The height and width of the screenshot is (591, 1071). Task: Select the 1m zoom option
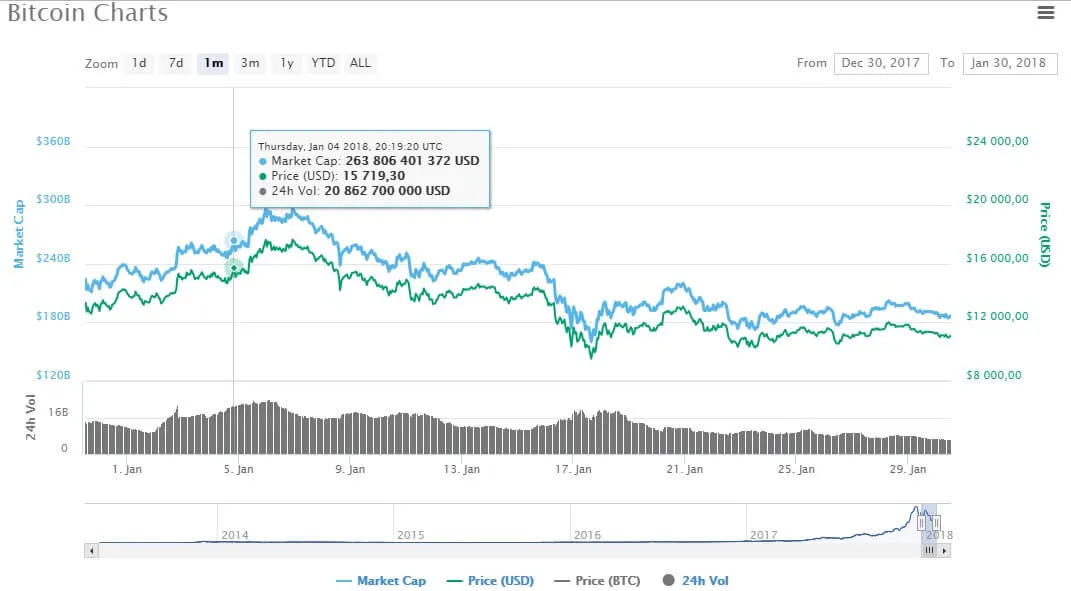tap(213, 63)
